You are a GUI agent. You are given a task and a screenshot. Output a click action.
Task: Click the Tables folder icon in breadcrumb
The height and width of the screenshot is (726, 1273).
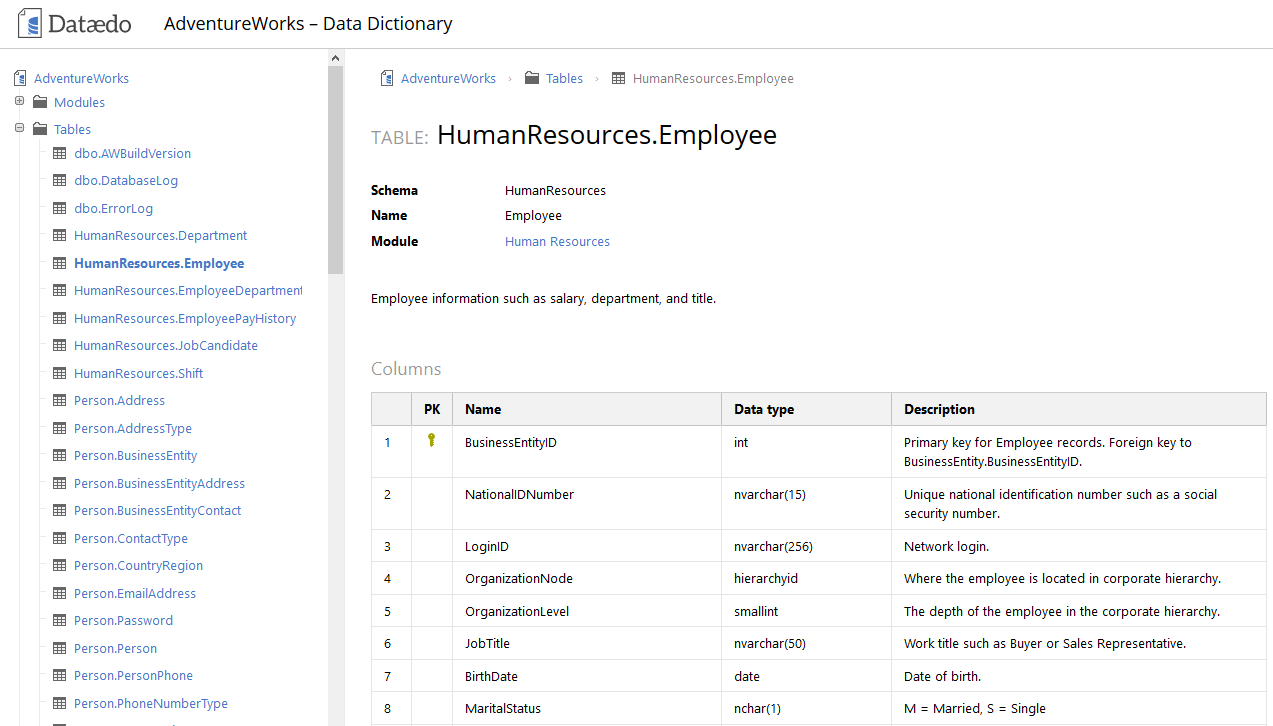532,78
